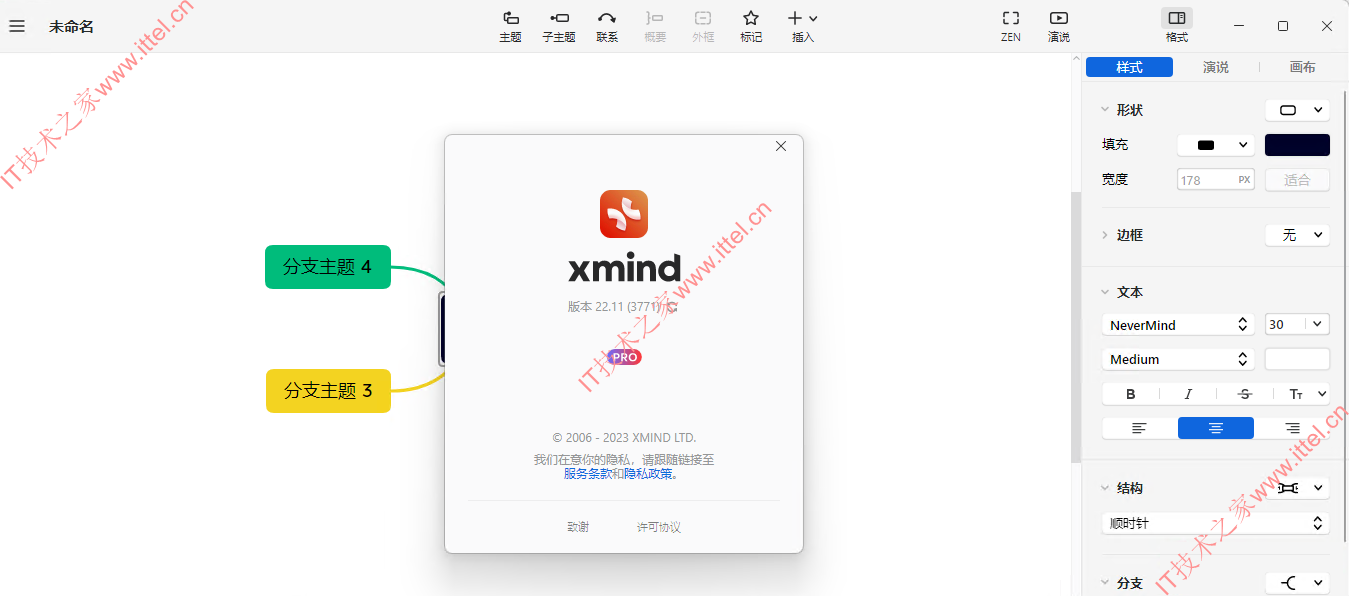Image resolution: width=1349 pixels, height=596 pixels.
Task: Switch to the 画布 tab
Action: pos(1303,67)
